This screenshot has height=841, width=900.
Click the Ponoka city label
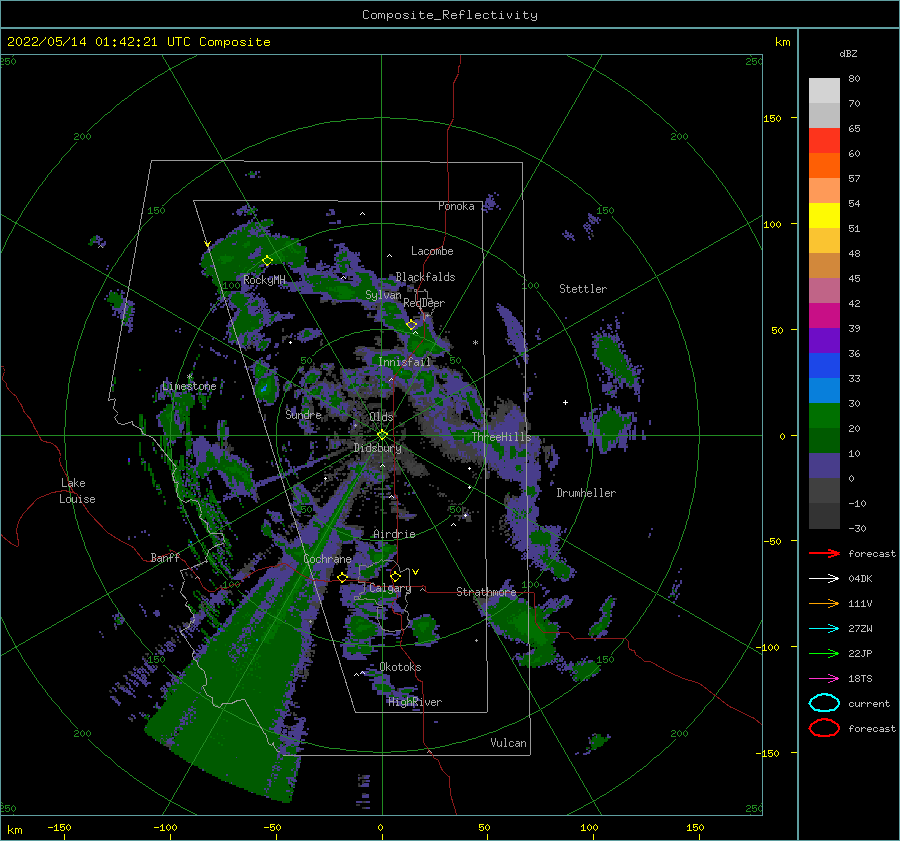456,206
